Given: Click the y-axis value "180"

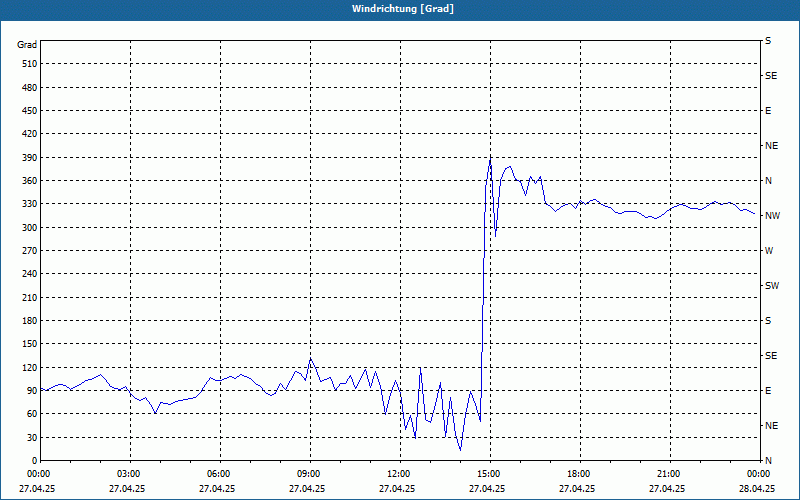Looking at the screenshot, I should (30, 320).
